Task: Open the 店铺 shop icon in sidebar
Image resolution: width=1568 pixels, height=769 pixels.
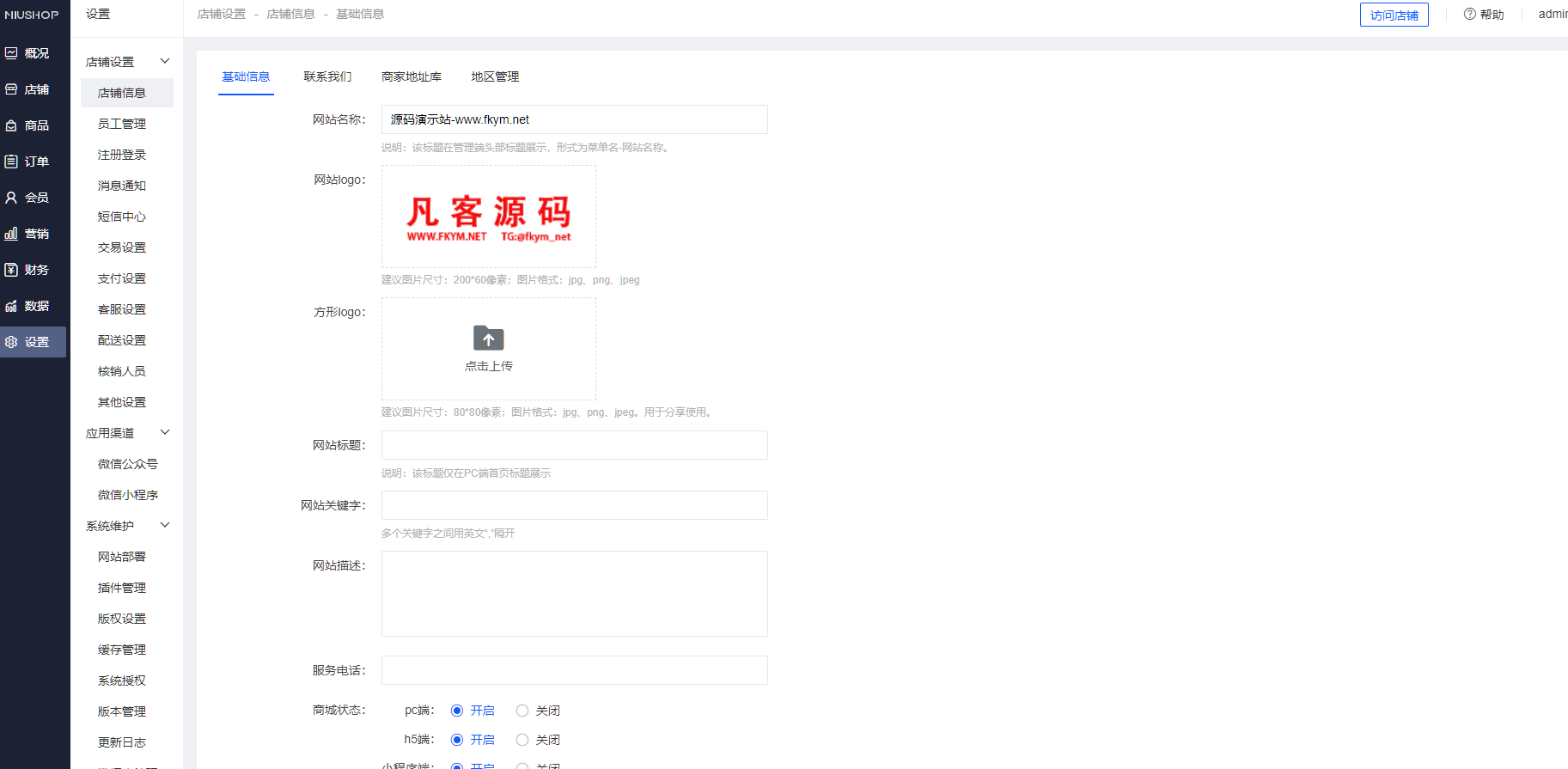Action: coord(11,89)
